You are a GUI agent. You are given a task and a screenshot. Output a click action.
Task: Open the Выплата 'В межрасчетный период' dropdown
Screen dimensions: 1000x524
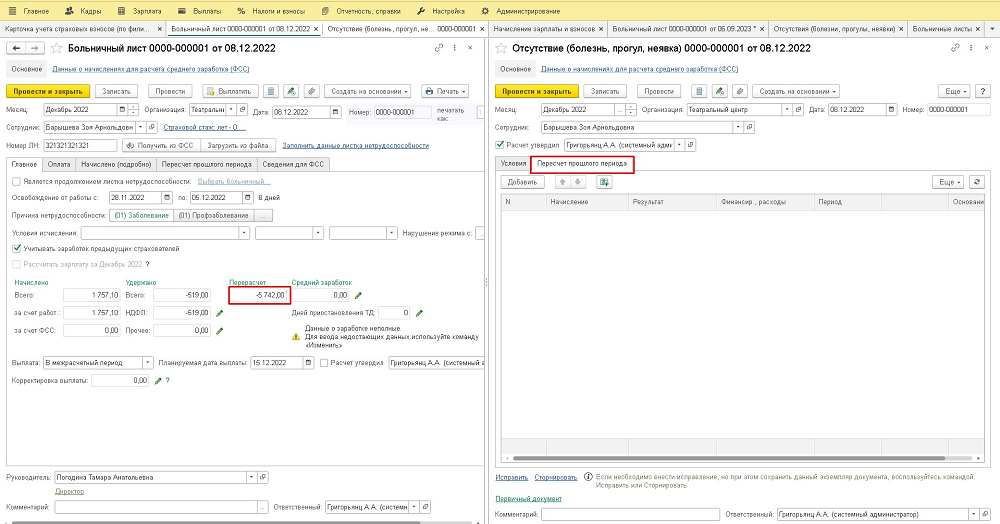pyautogui.click(x=148, y=362)
